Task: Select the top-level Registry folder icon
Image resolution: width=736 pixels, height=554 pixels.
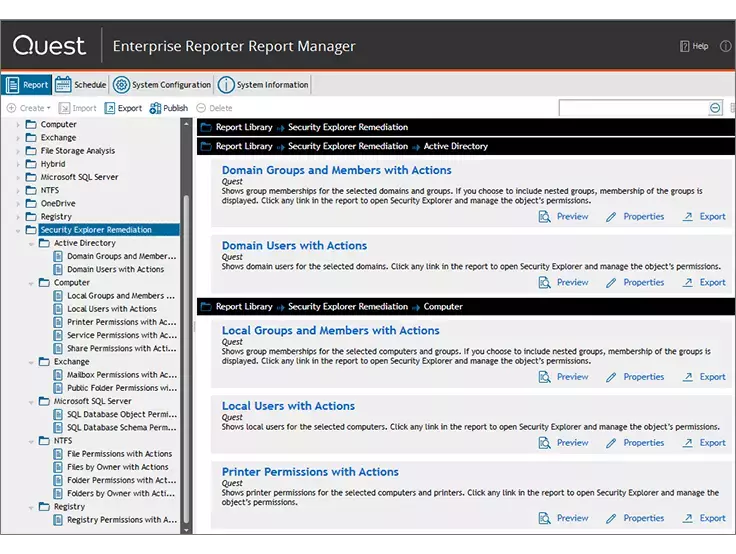Action: pos(31,216)
